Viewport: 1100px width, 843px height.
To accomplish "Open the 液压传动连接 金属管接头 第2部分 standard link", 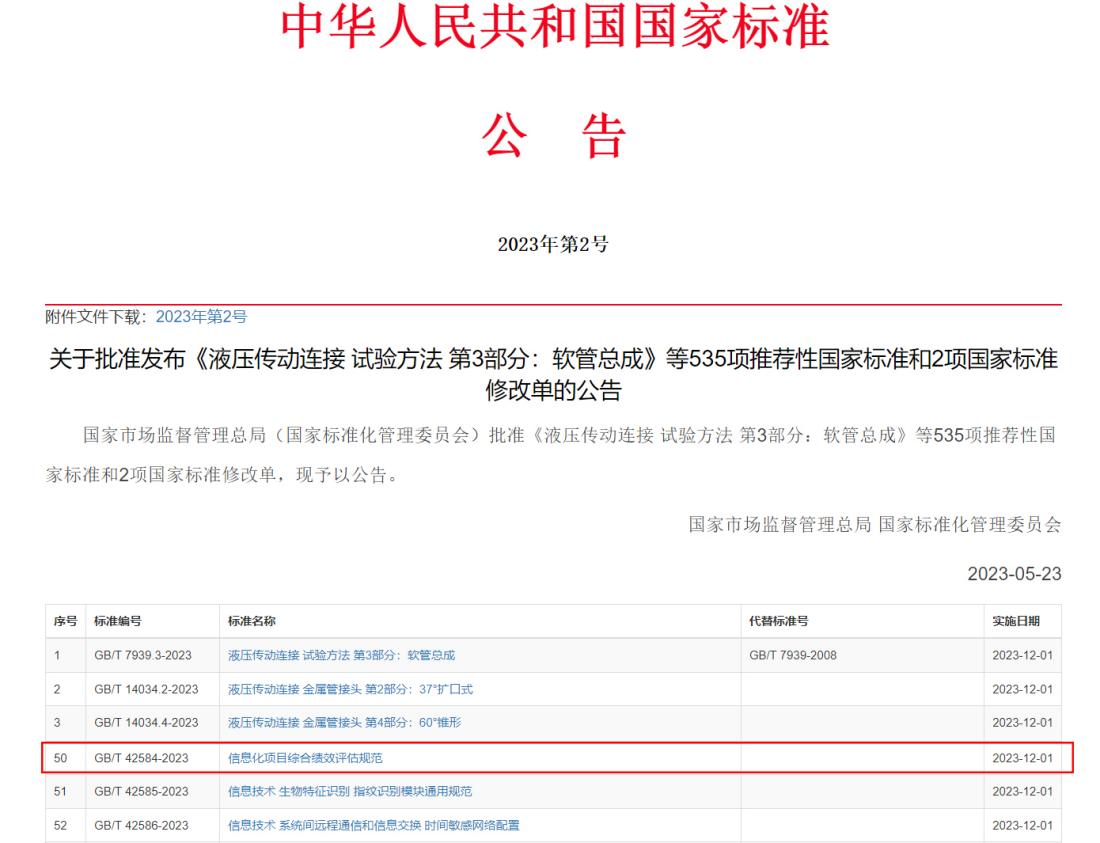I will 344,693.
